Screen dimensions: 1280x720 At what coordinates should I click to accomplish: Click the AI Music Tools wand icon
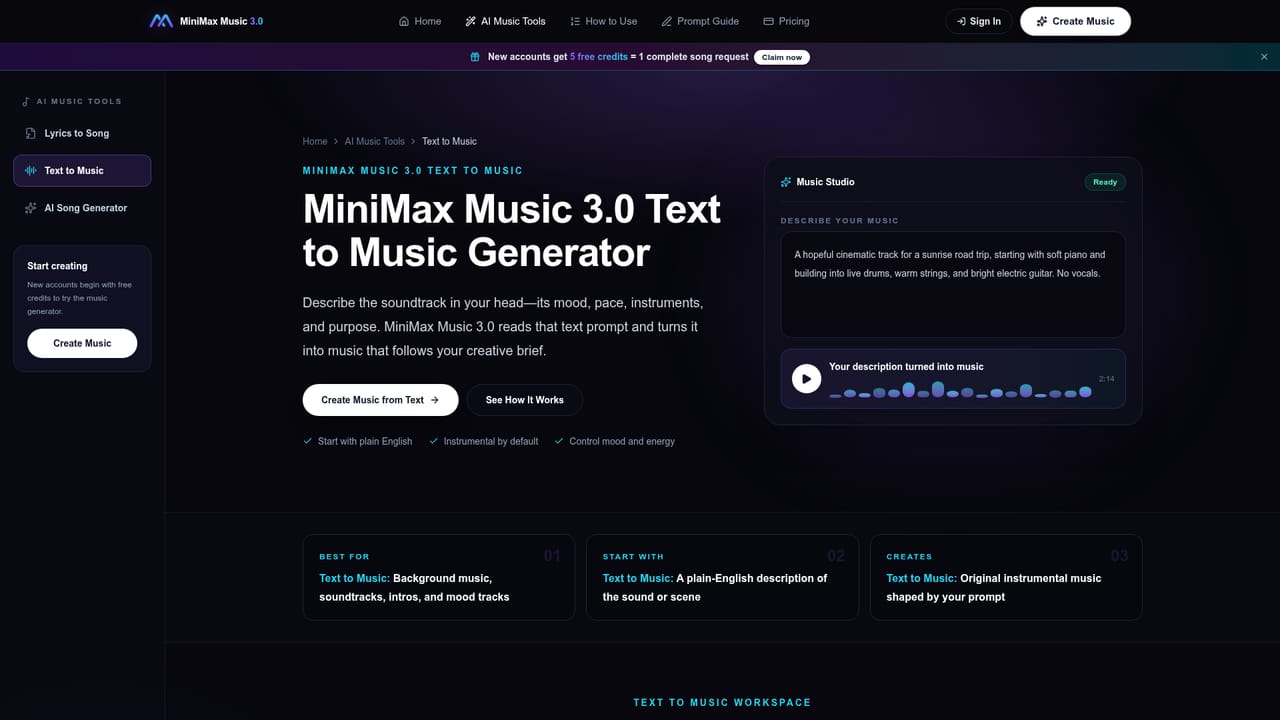pos(471,21)
